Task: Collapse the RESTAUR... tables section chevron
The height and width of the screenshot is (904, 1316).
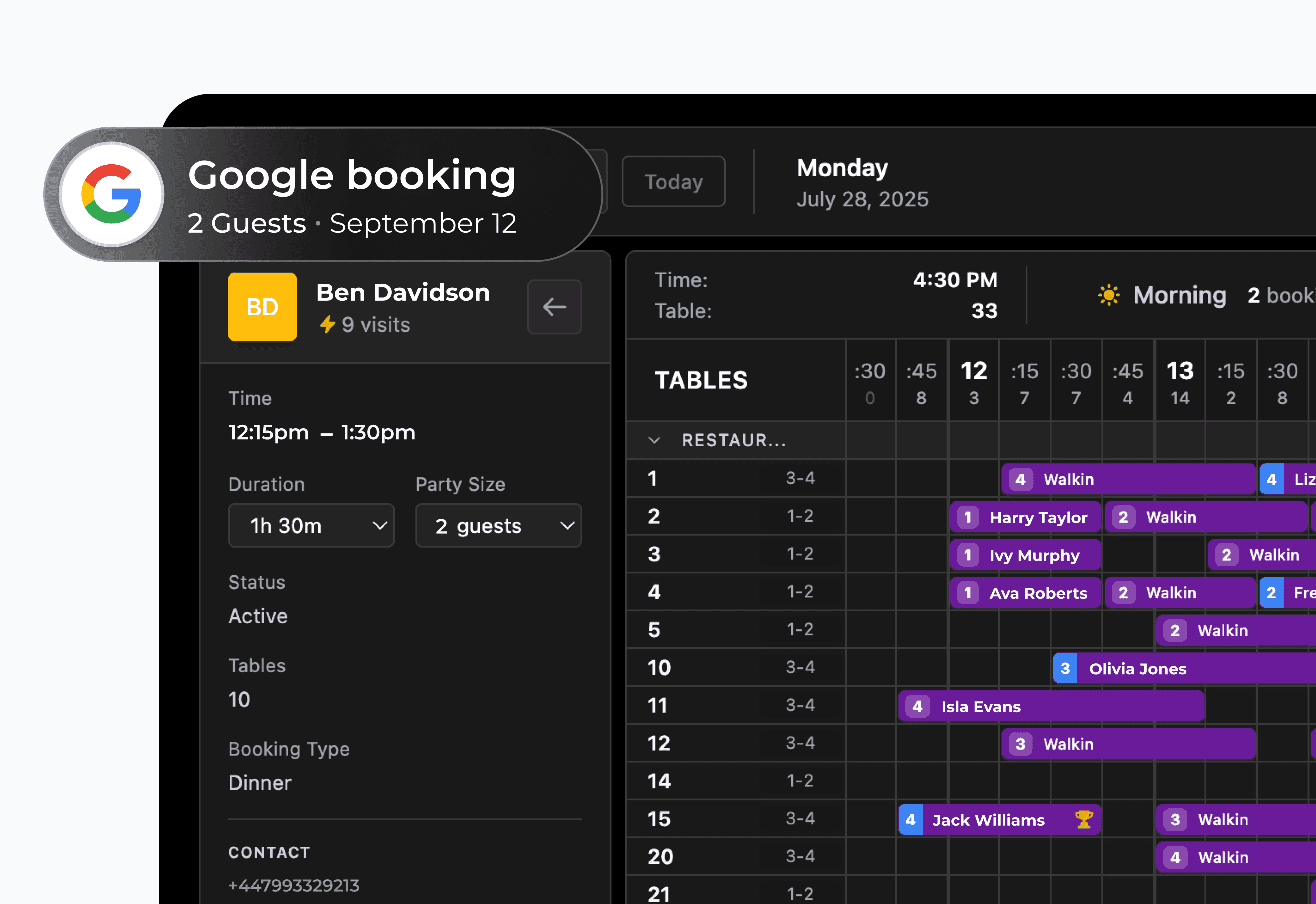Action: [654, 440]
